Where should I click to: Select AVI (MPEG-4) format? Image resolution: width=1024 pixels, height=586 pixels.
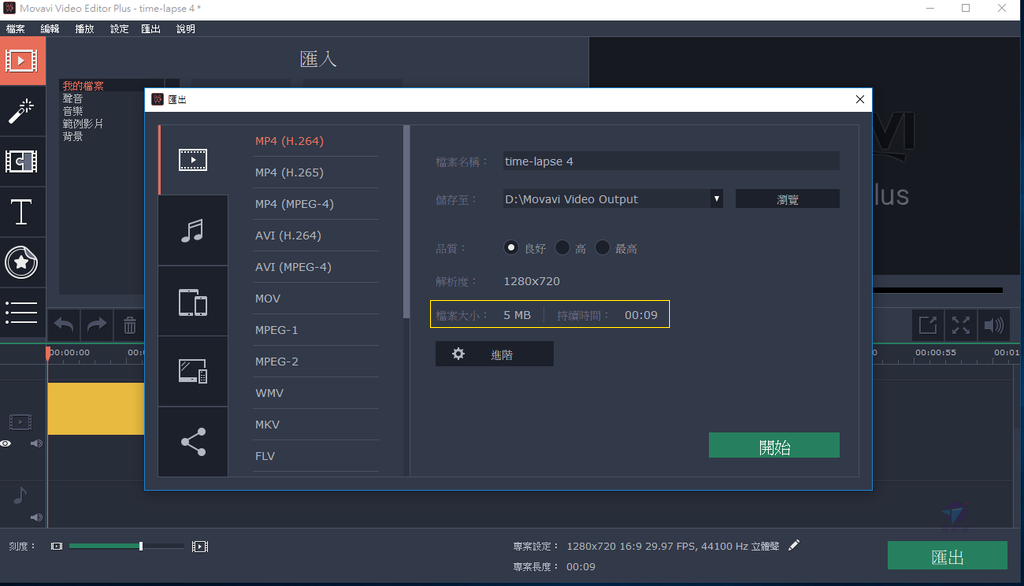(x=293, y=267)
